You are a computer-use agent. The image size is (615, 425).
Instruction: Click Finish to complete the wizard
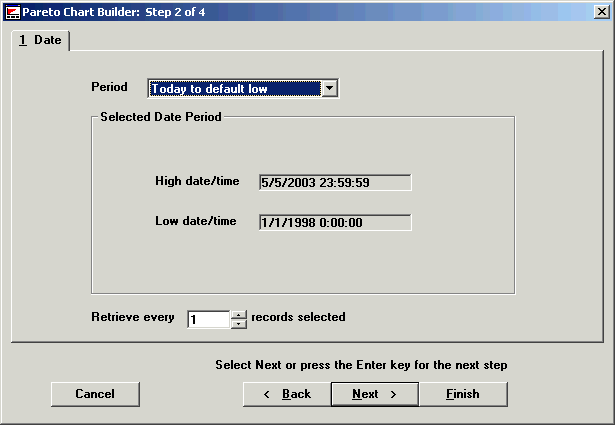pos(463,394)
